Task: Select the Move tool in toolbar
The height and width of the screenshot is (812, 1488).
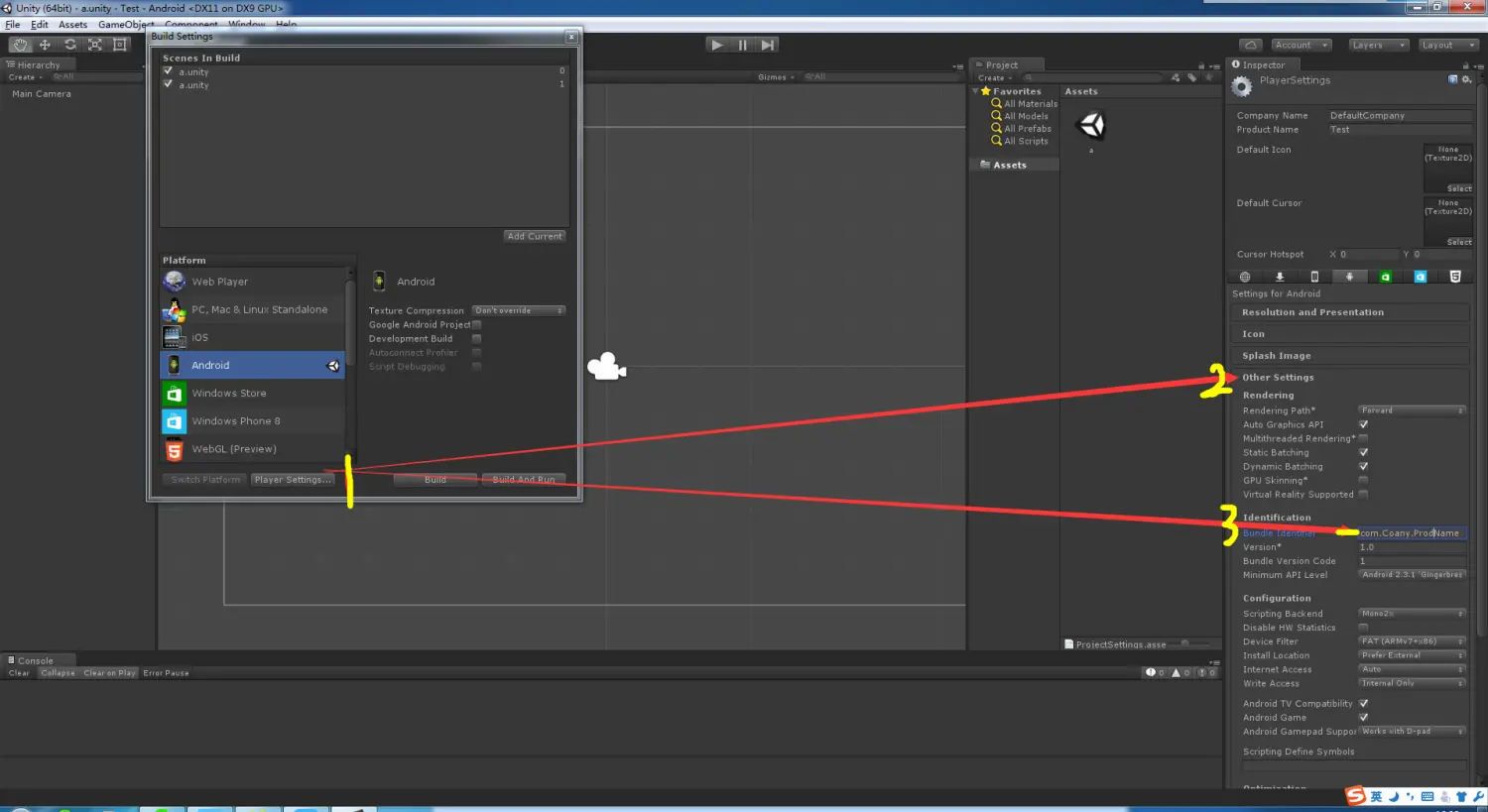Action: tap(45, 45)
